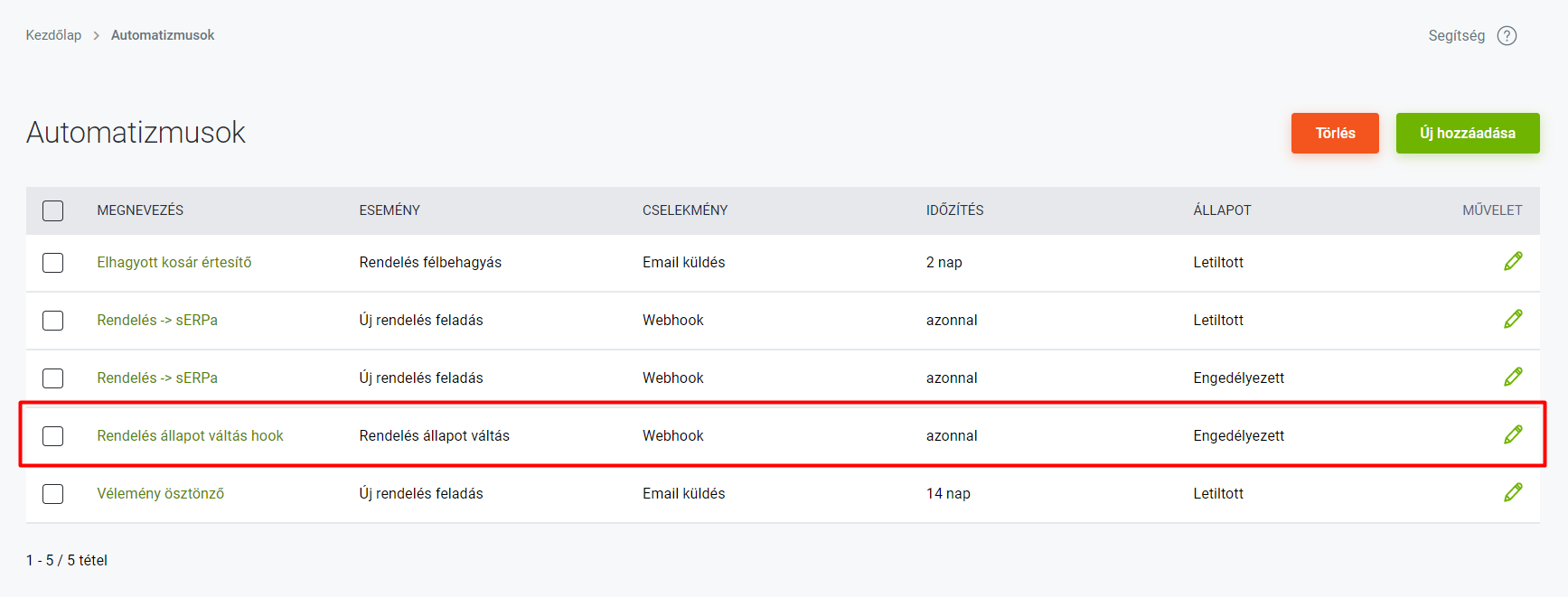
Task: Click the Segítség question mark icon
Action: [1507, 36]
